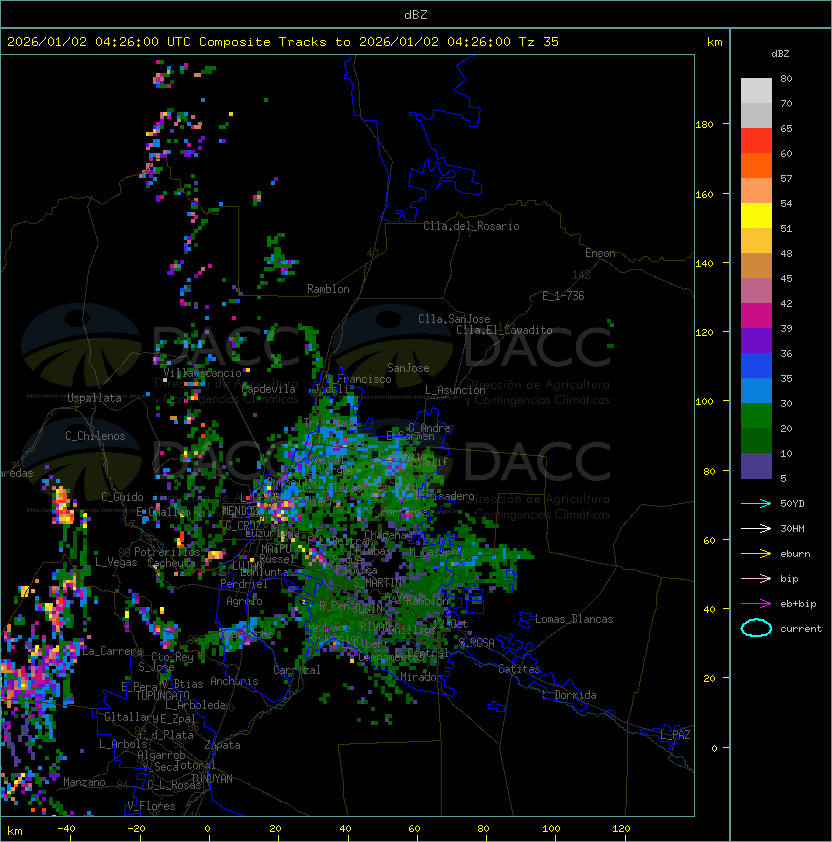Click the 'Cacheuta' map label
The image size is (832, 842).
coord(171,563)
